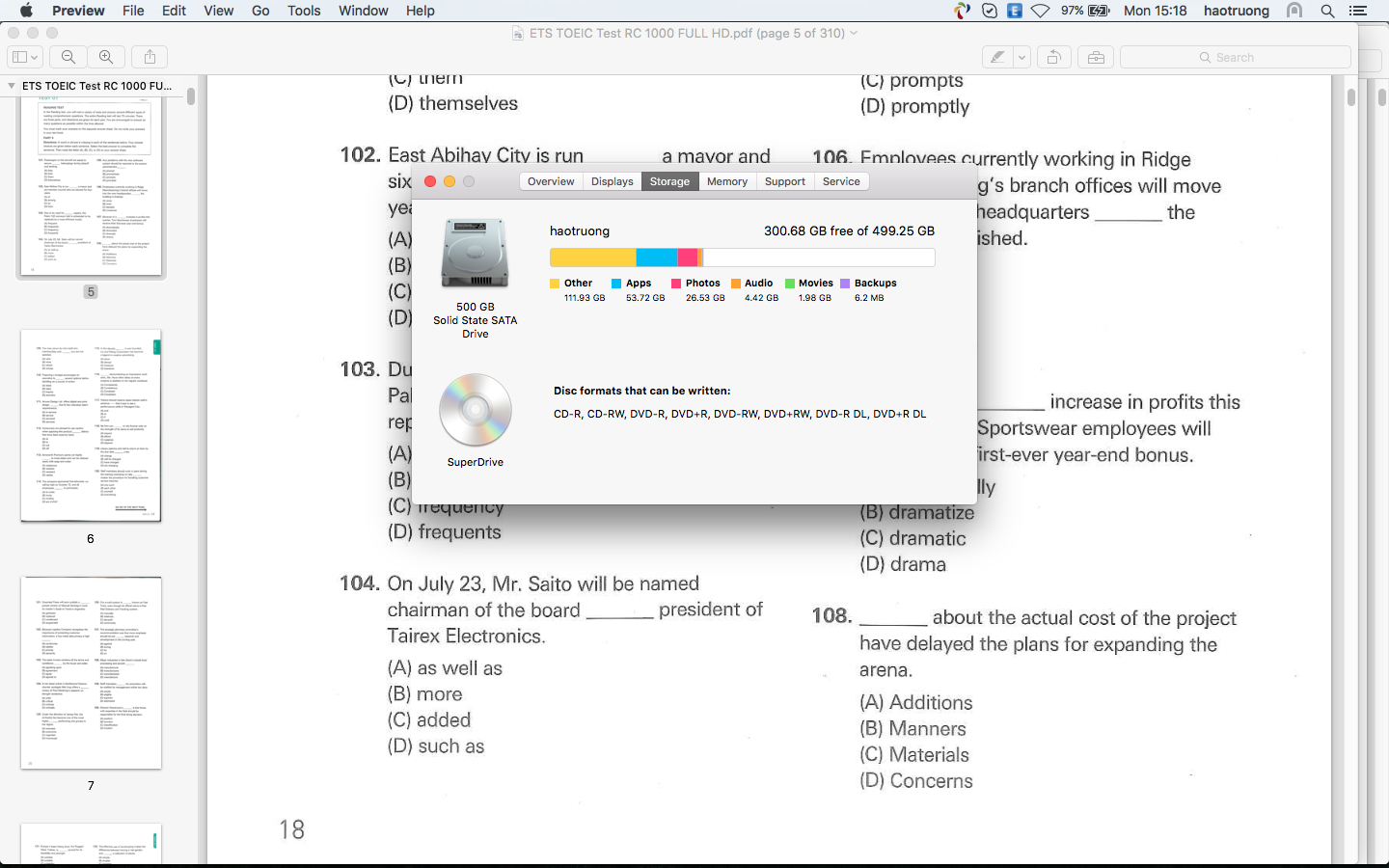This screenshot has height=868, width=1389.
Task: Click the checkmark clock menu bar icon
Action: pos(990,11)
